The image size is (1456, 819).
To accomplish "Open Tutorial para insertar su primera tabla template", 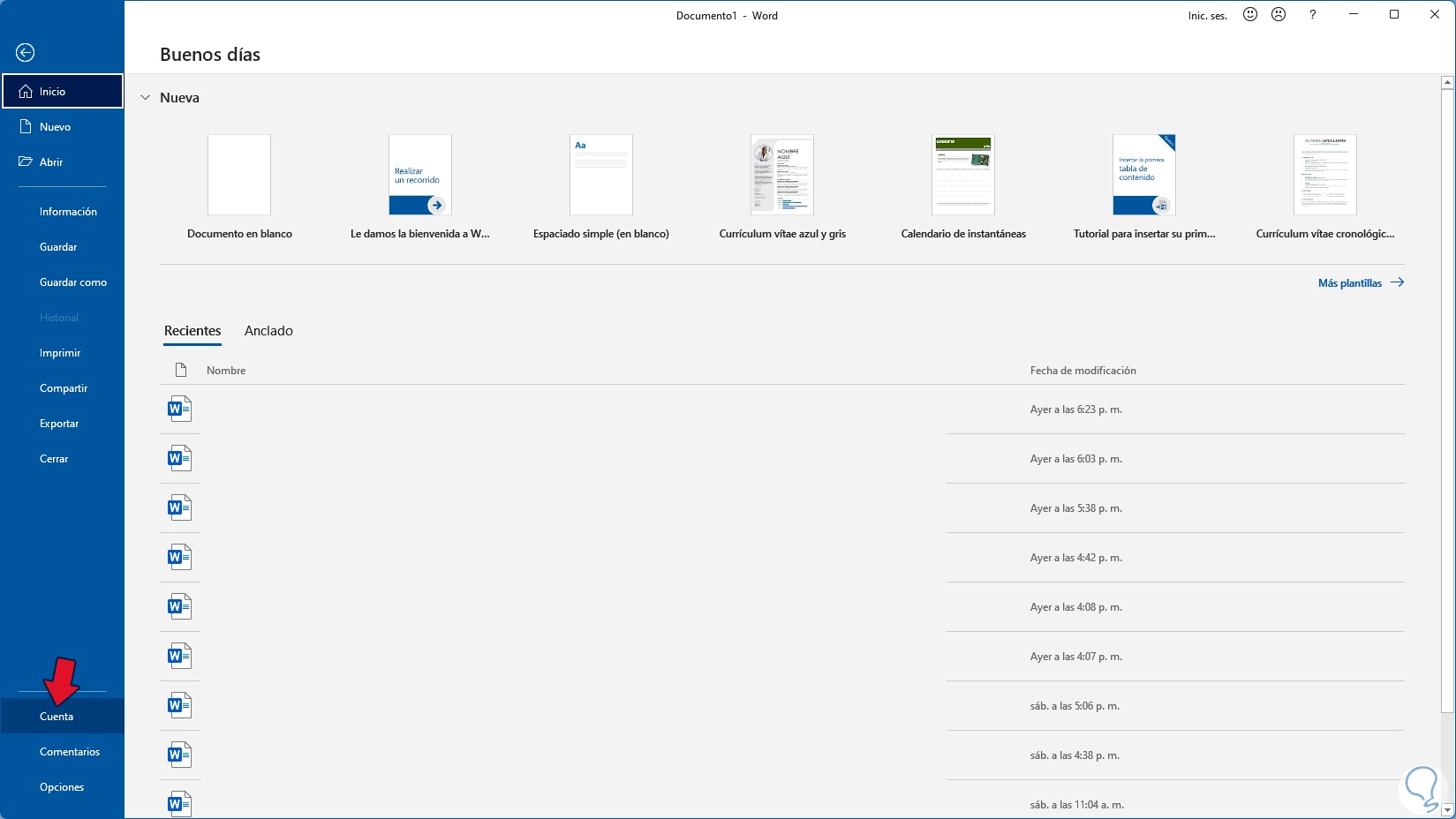I will pos(1144,187).
